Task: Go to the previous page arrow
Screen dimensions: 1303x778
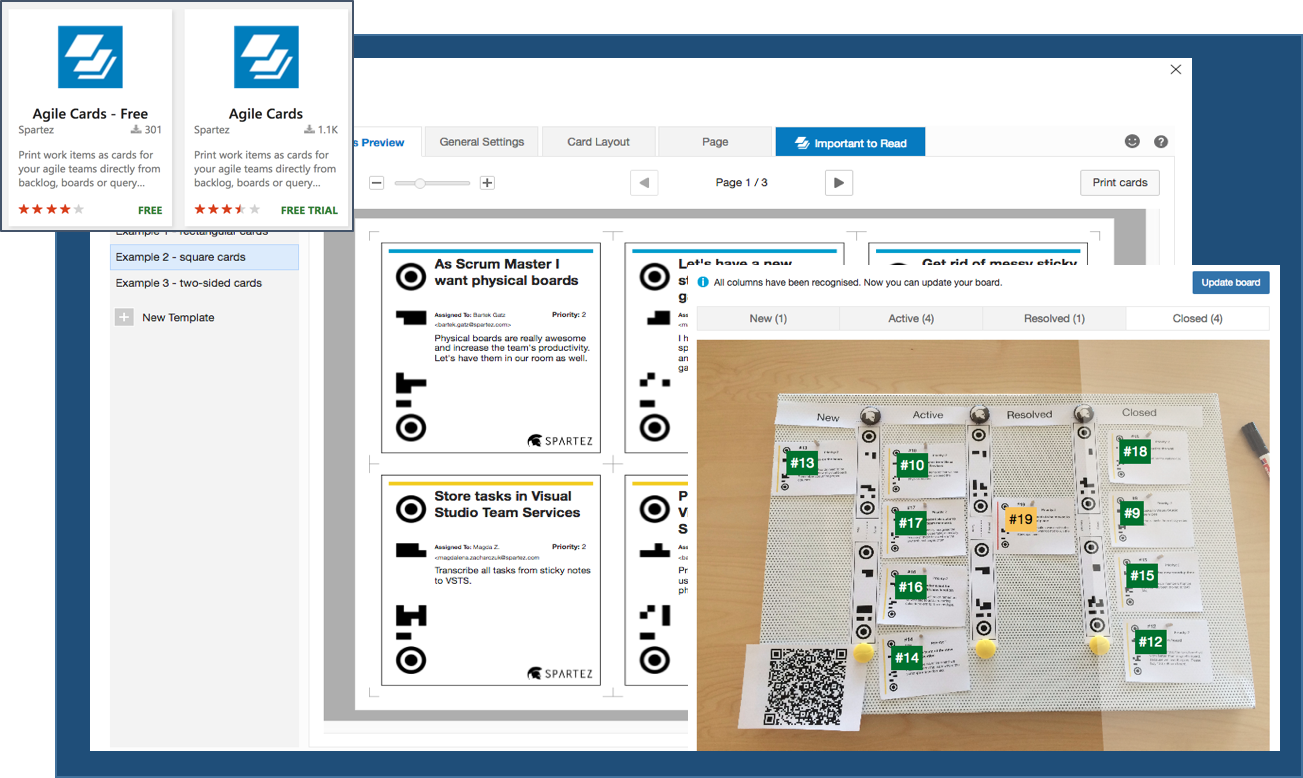Action: coord(644,183)
